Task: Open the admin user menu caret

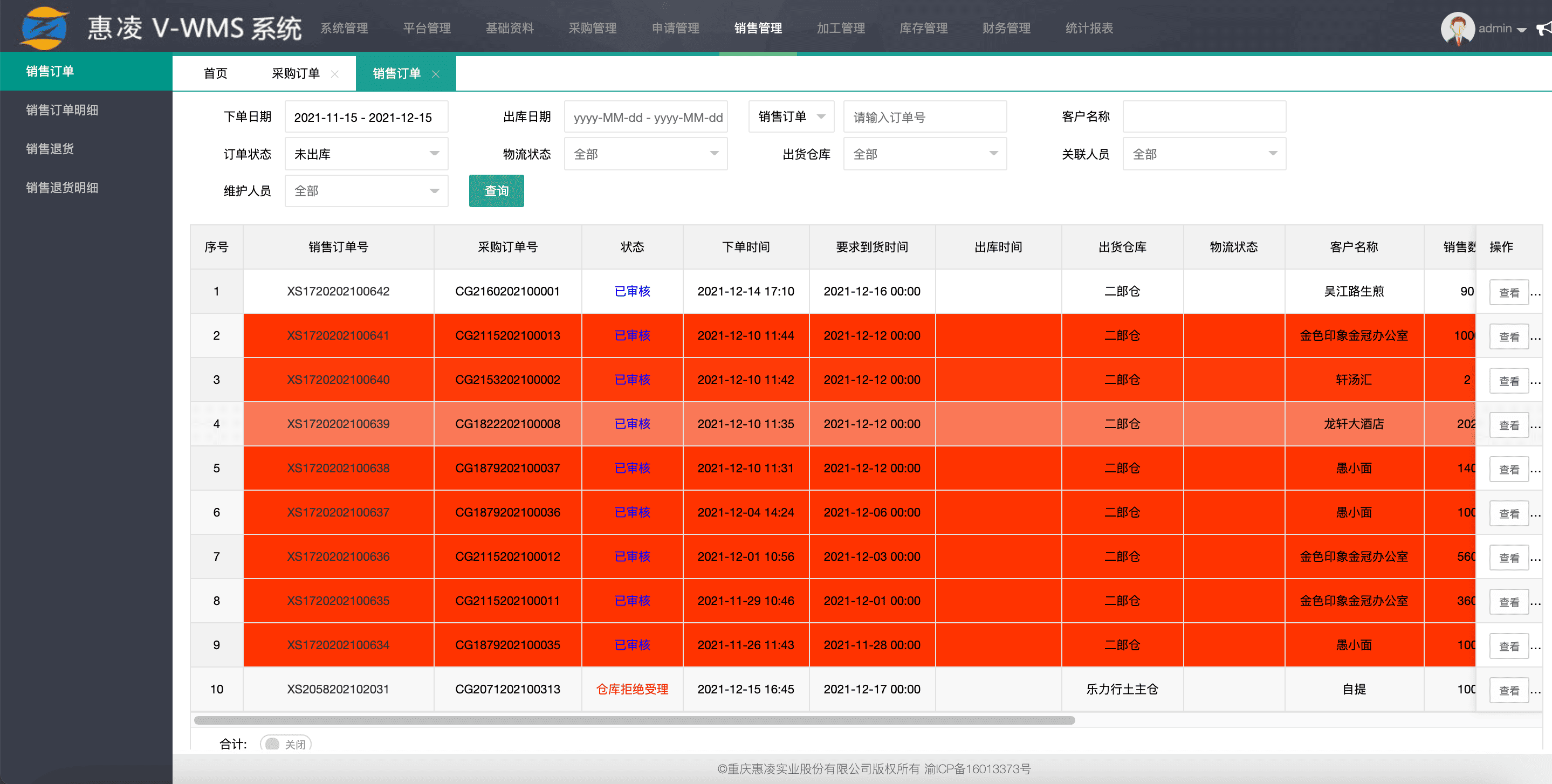Action: coord(1522,29)
